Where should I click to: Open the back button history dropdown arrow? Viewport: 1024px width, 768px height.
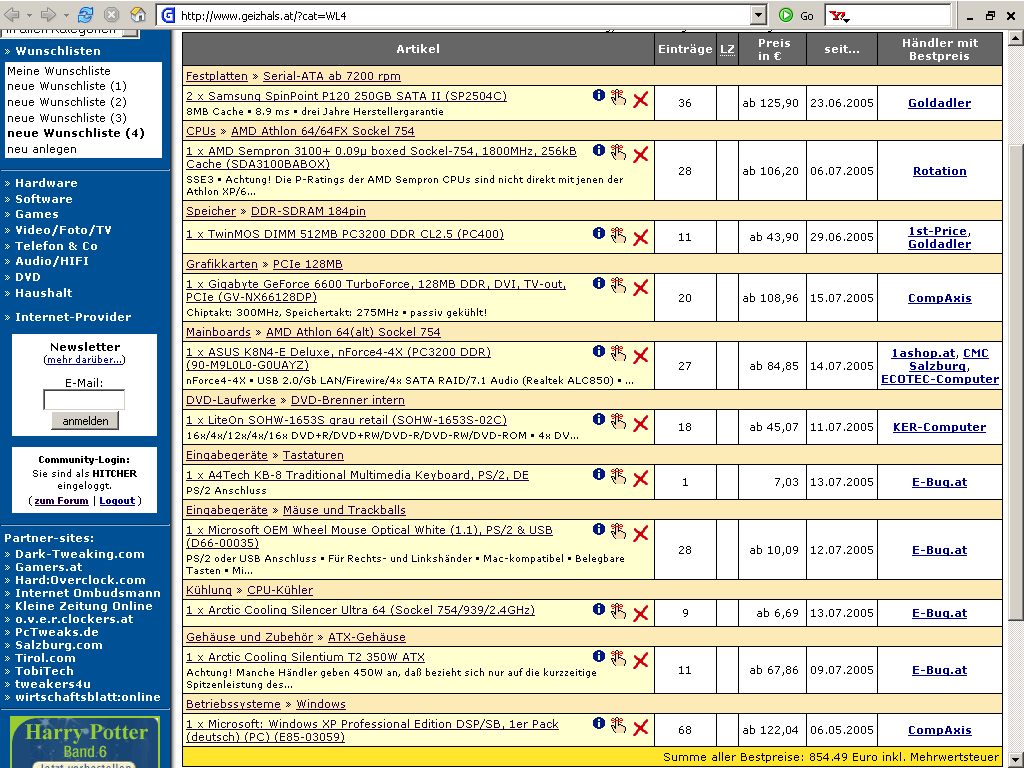click(x=29, y=15)
